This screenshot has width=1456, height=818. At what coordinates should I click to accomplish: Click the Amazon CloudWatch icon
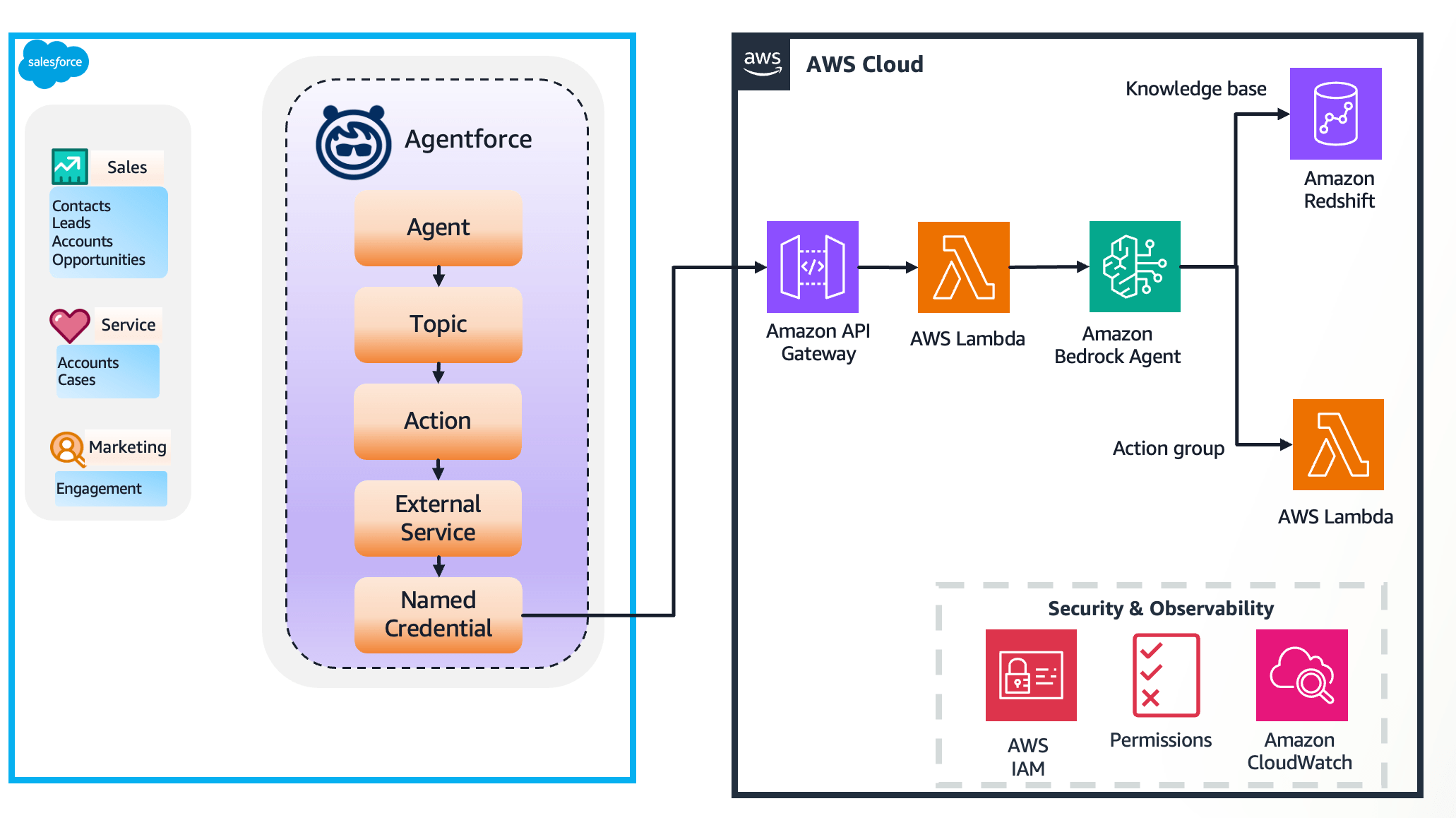coord(1301,675)
